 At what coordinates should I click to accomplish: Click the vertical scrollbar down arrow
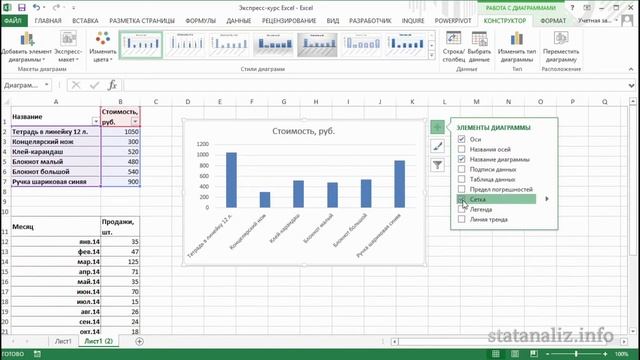633,331
